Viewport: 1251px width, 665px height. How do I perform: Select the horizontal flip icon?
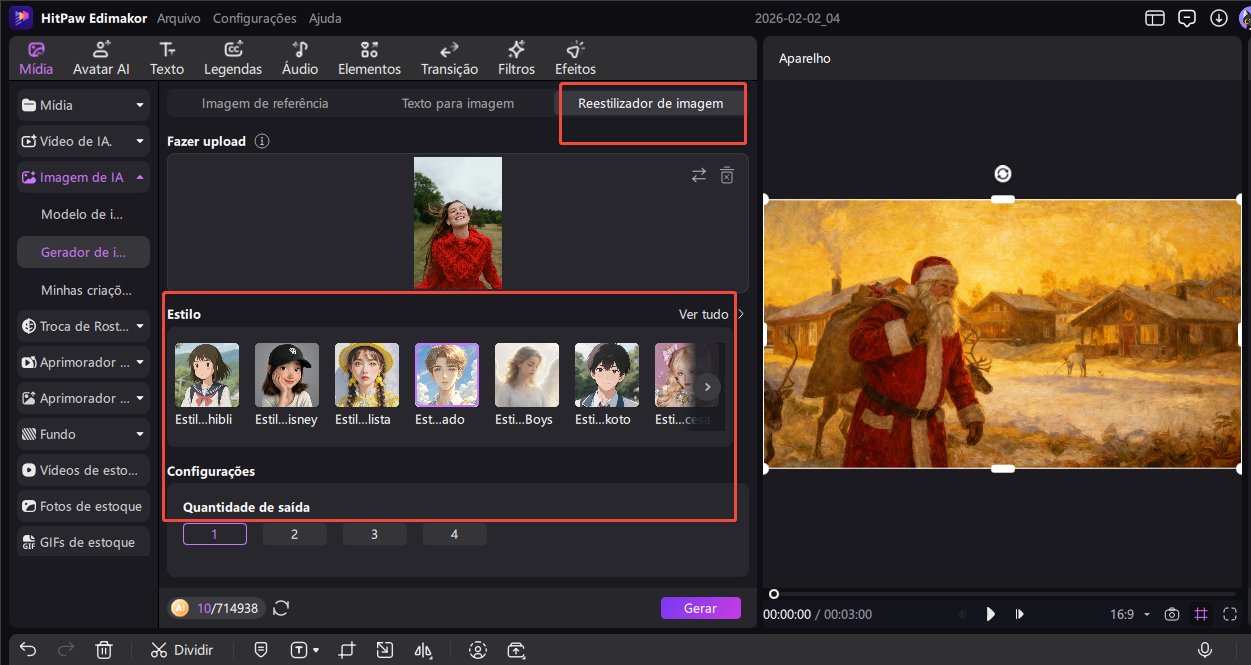click(x=423, y=650)
